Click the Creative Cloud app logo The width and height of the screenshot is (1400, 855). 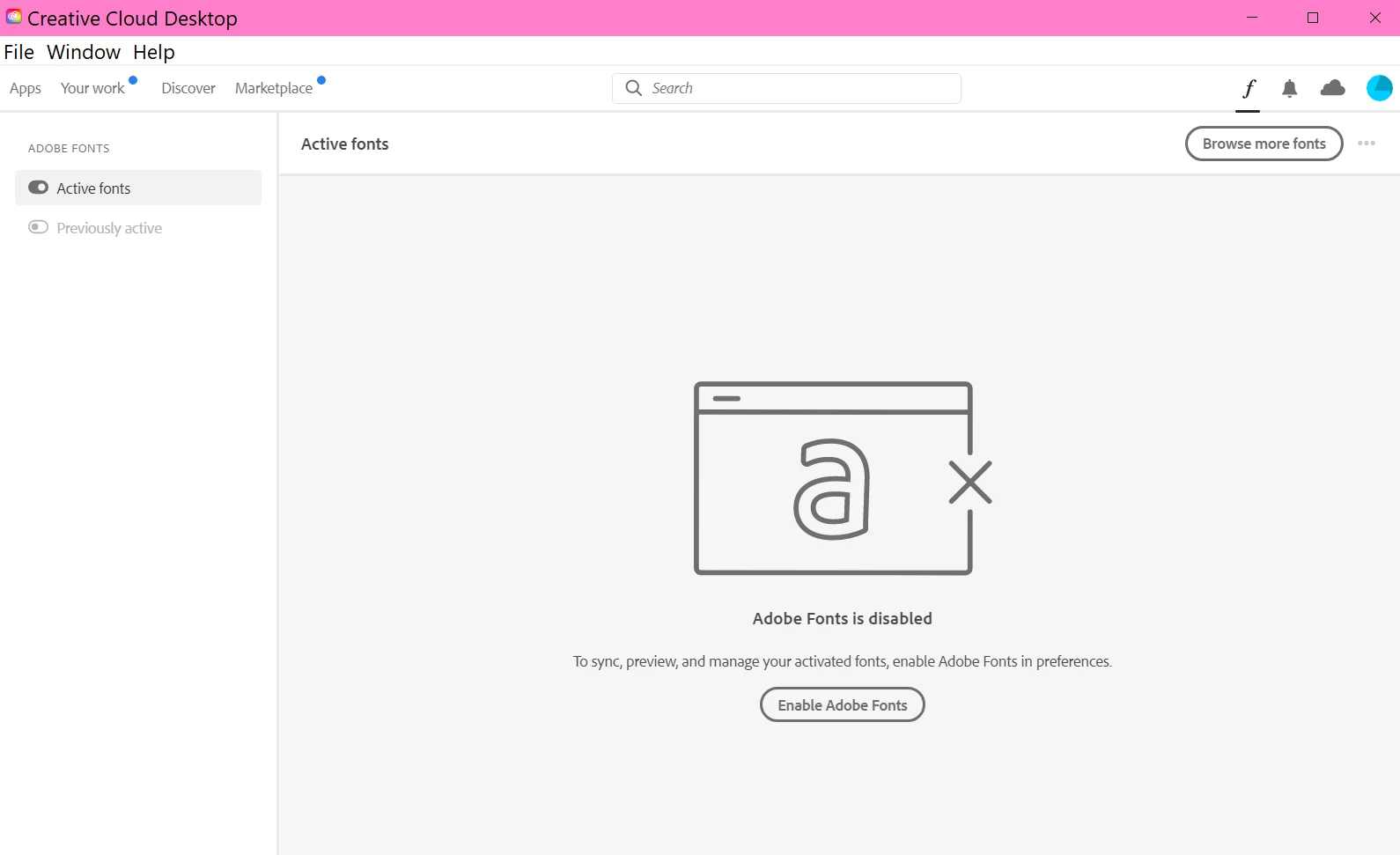(x=13, y=17)
